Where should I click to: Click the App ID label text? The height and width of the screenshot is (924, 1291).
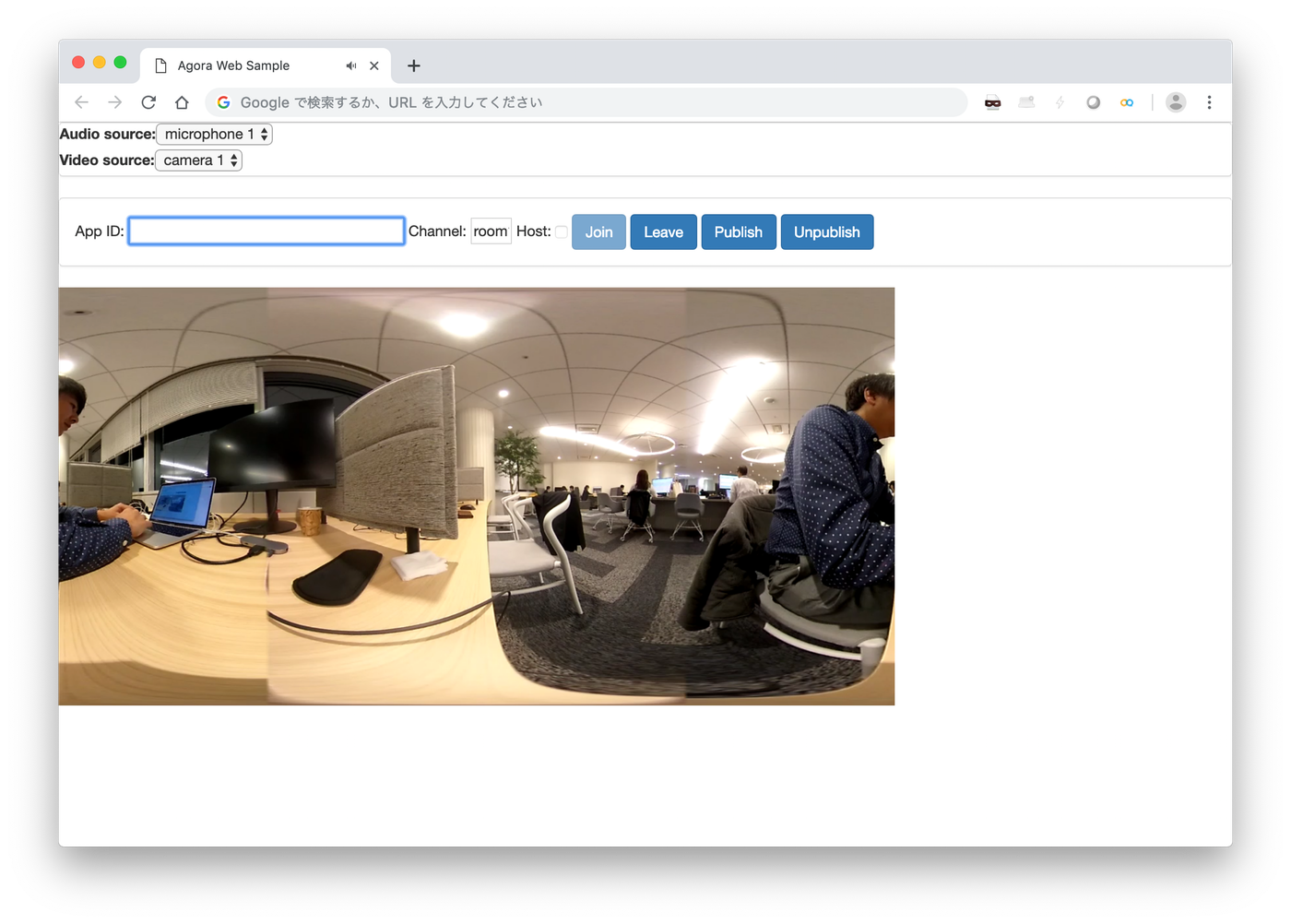(100, 231)
